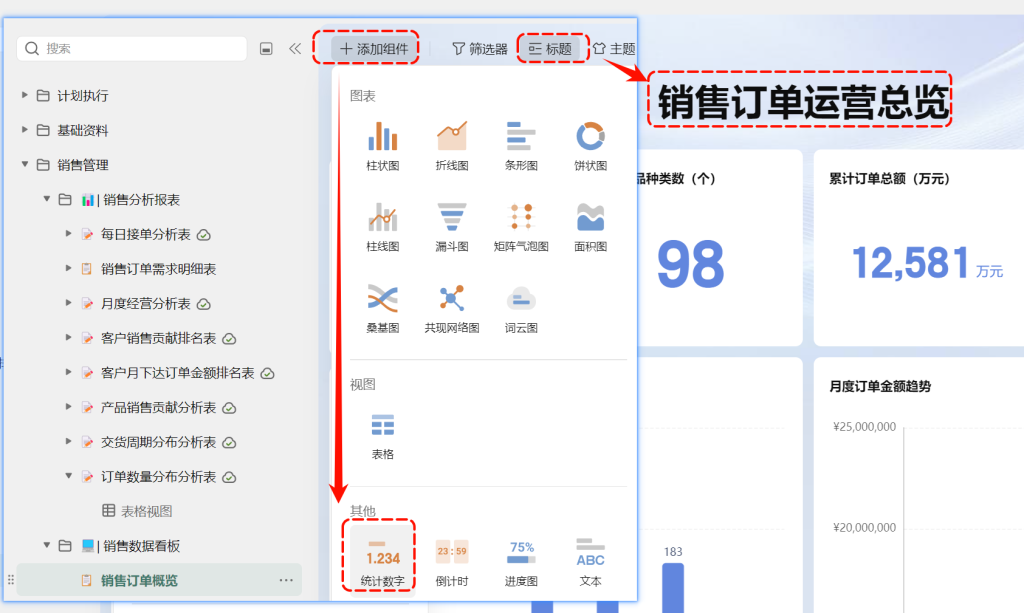Click the 基础资料 folder icon

pyautogui.click(x=43, y=130)
